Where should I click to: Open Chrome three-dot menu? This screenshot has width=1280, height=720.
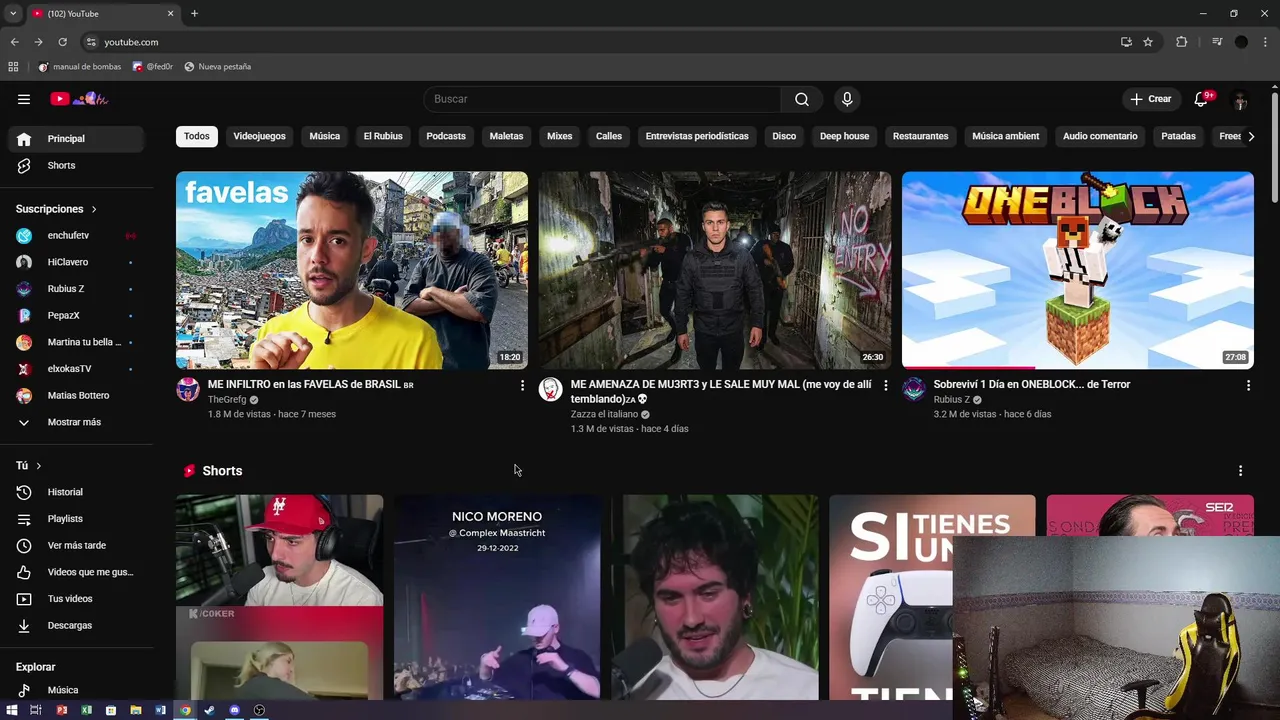(x=1266, y=42)
